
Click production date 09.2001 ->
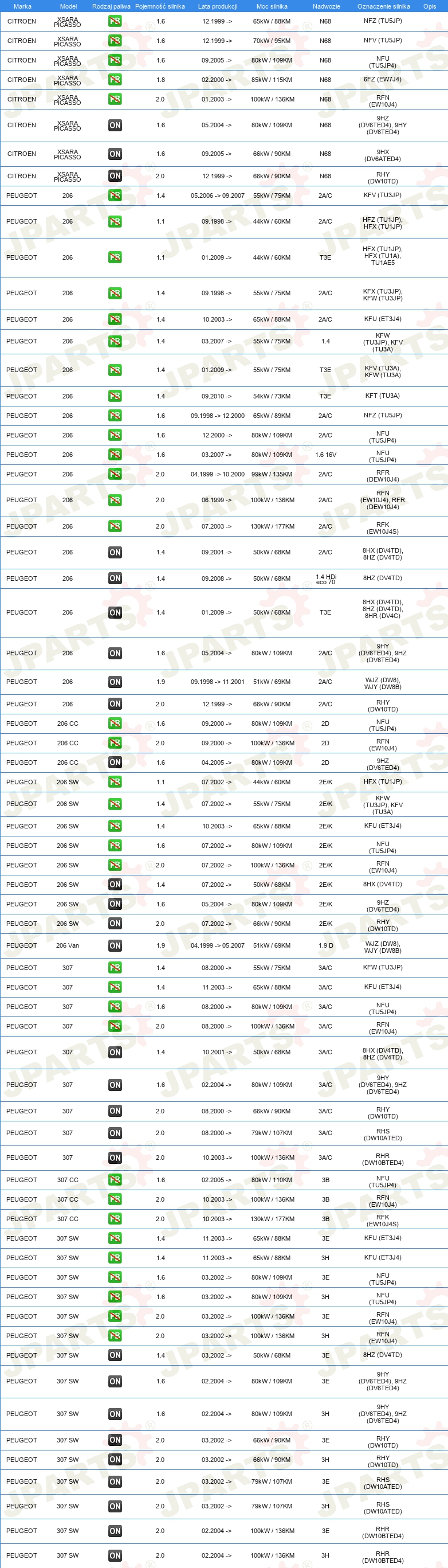tap(217, 553)
